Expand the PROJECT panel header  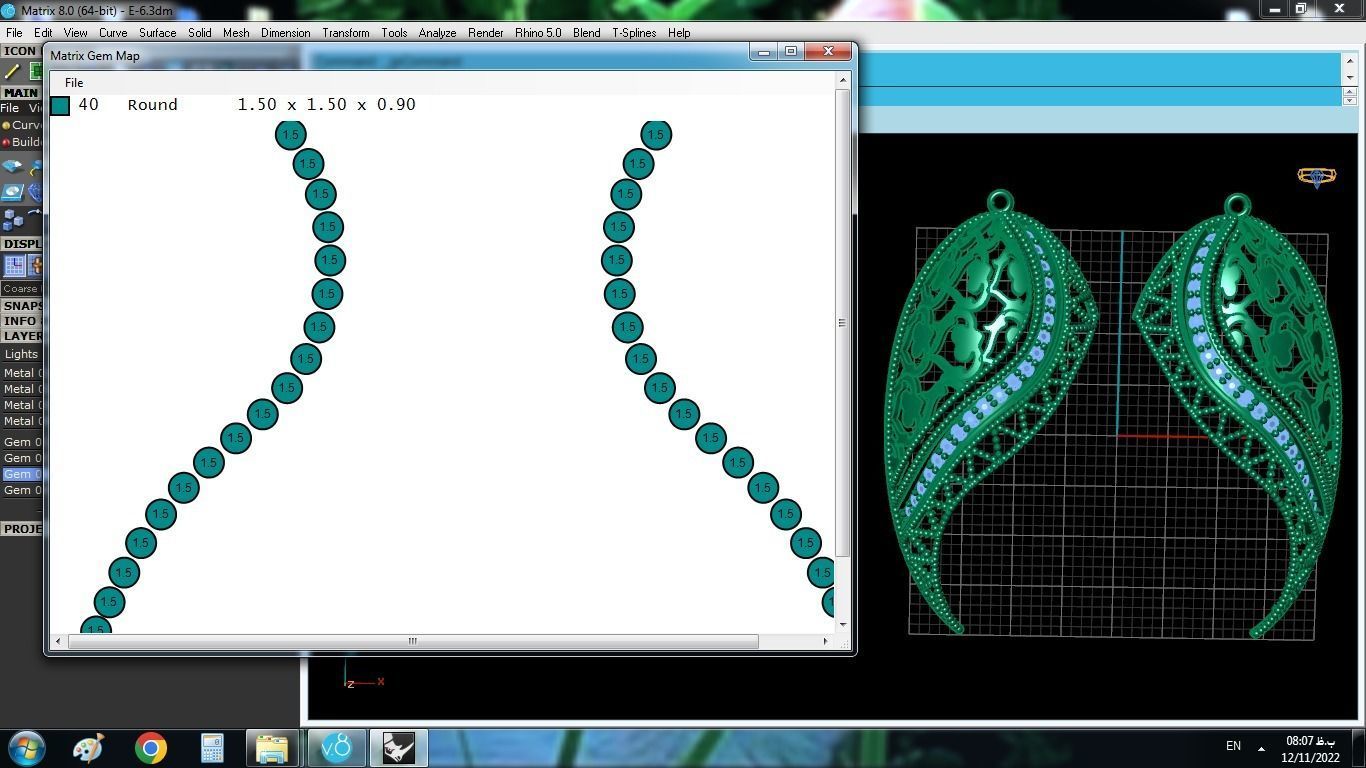tap(21, 529)
